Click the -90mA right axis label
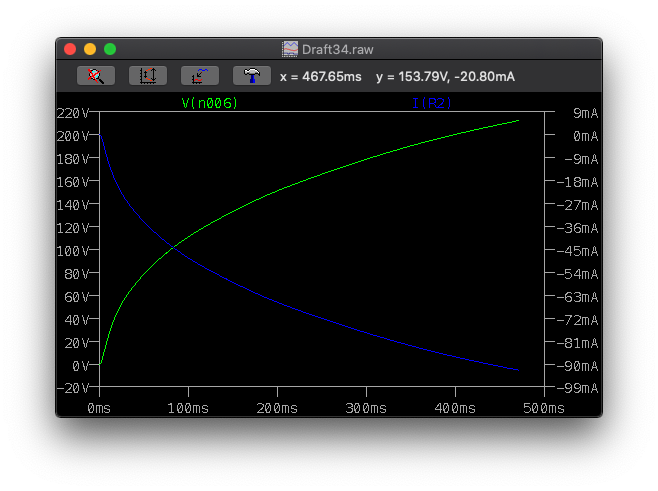Viewport: 658px width, 491px height. 578,366
